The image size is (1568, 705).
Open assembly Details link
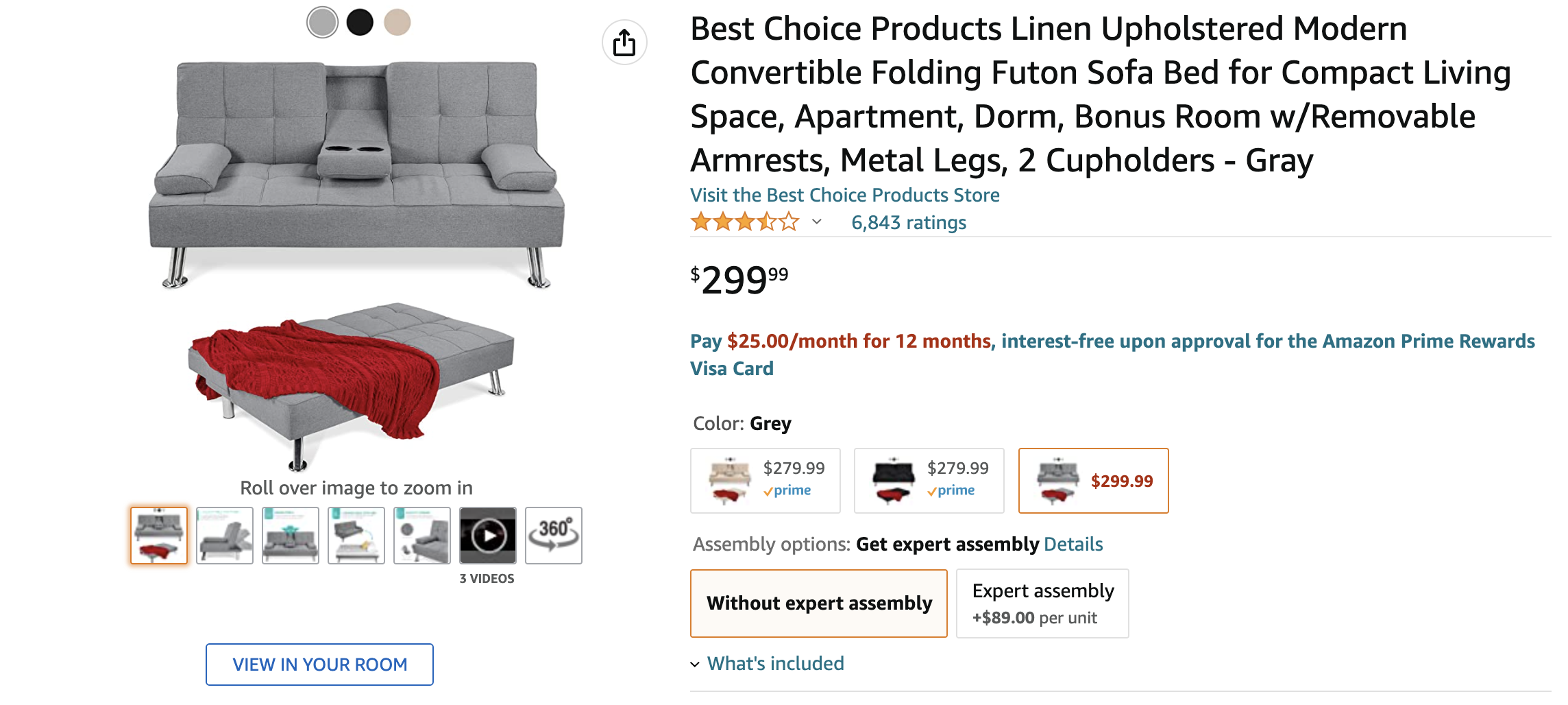coord(1073,545)
